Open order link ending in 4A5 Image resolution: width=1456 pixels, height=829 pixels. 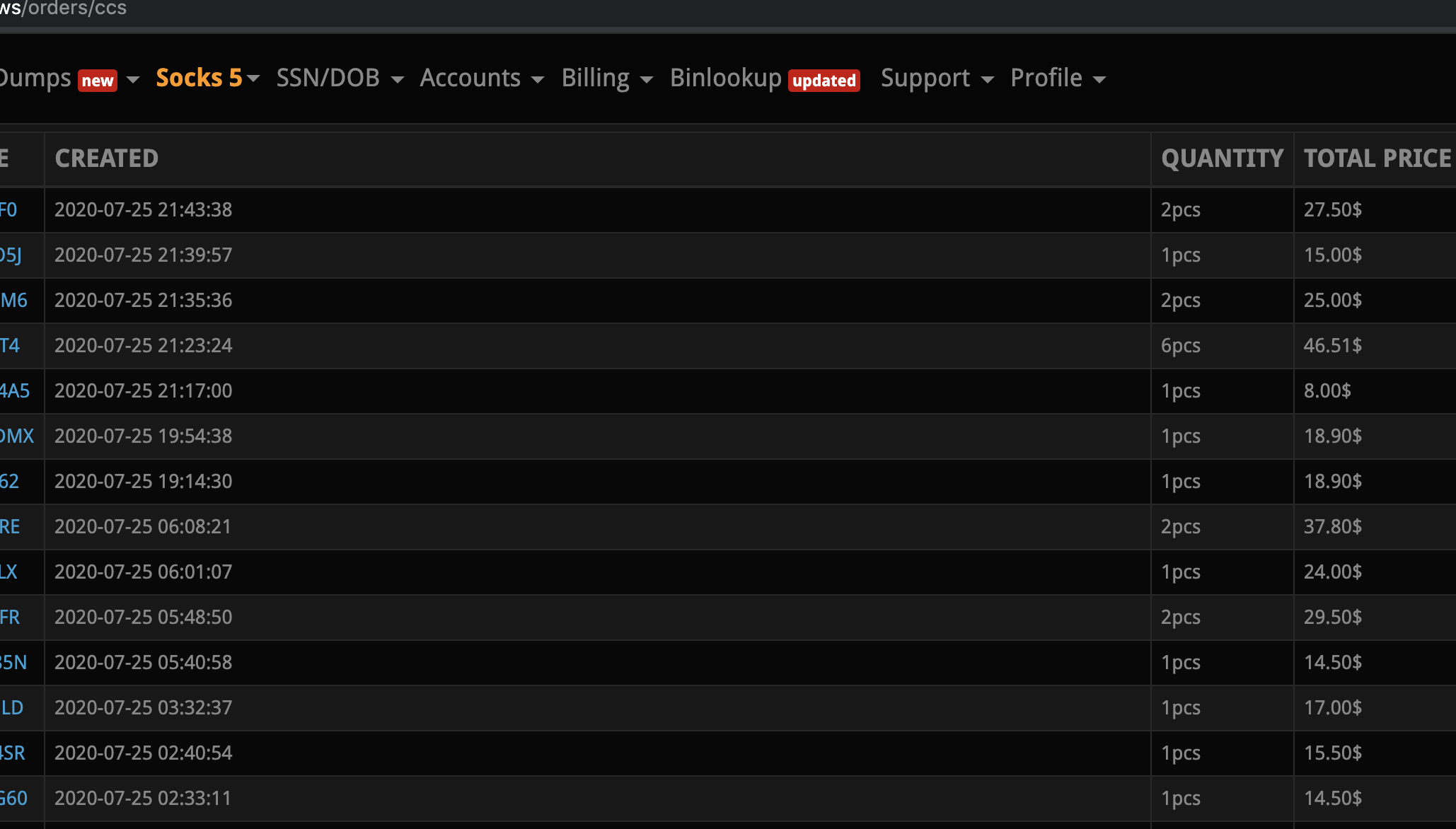[x=15, y=390]
